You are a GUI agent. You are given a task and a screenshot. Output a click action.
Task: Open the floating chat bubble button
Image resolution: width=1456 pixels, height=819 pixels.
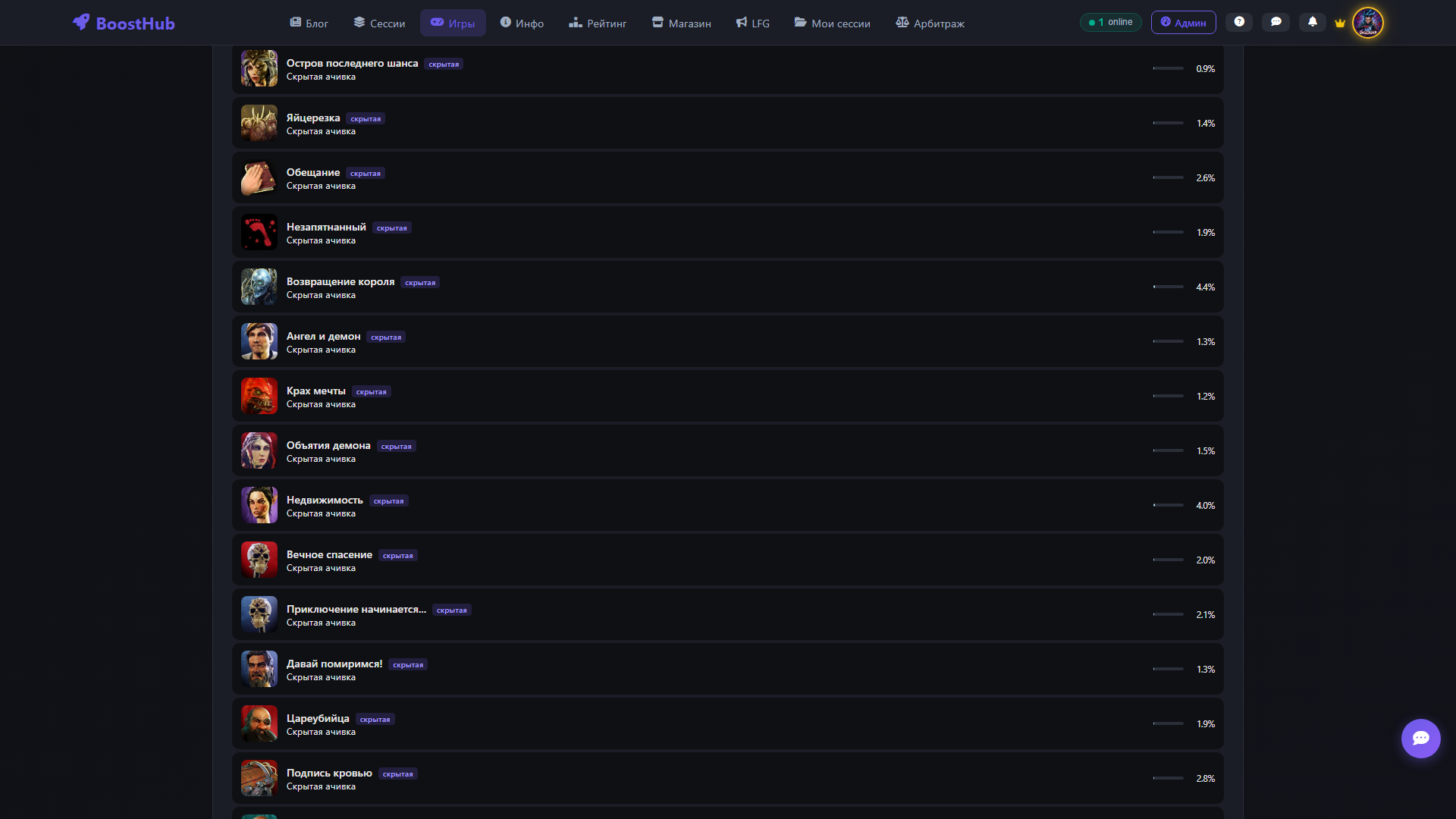pyautogui.click(x=1420, y=738)
